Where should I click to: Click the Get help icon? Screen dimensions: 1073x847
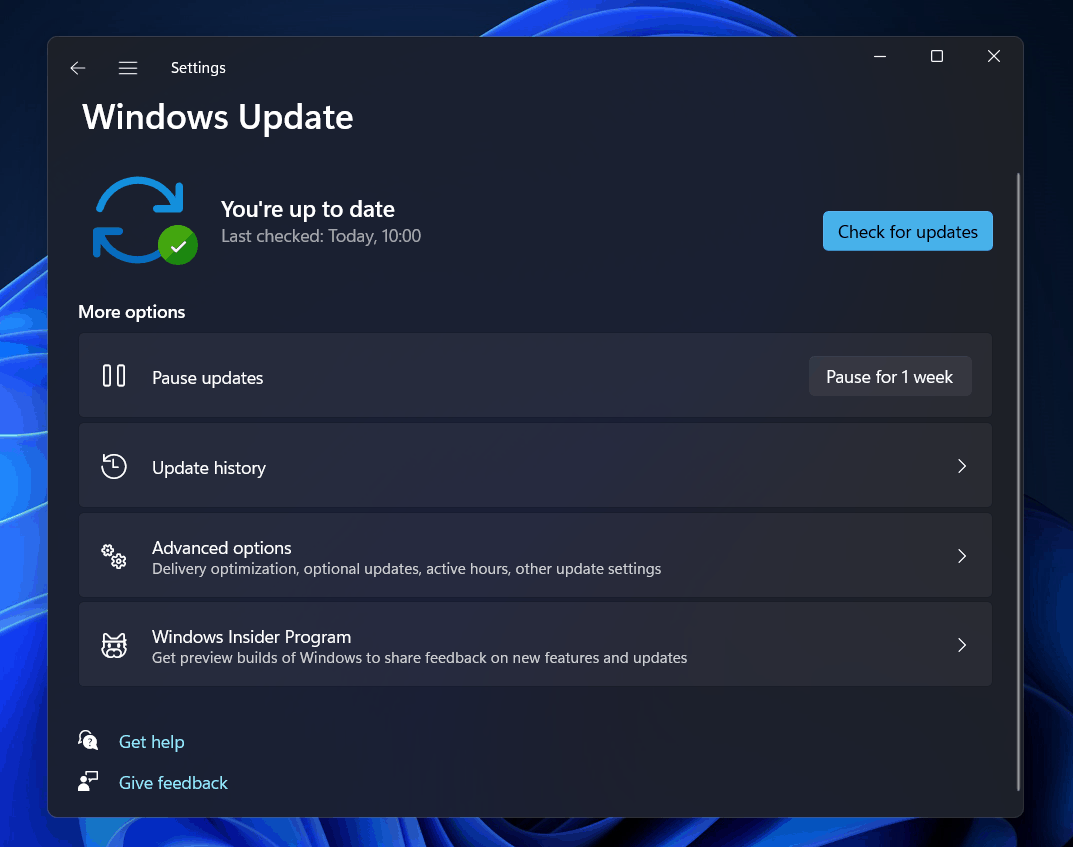(x=88, y=740)
